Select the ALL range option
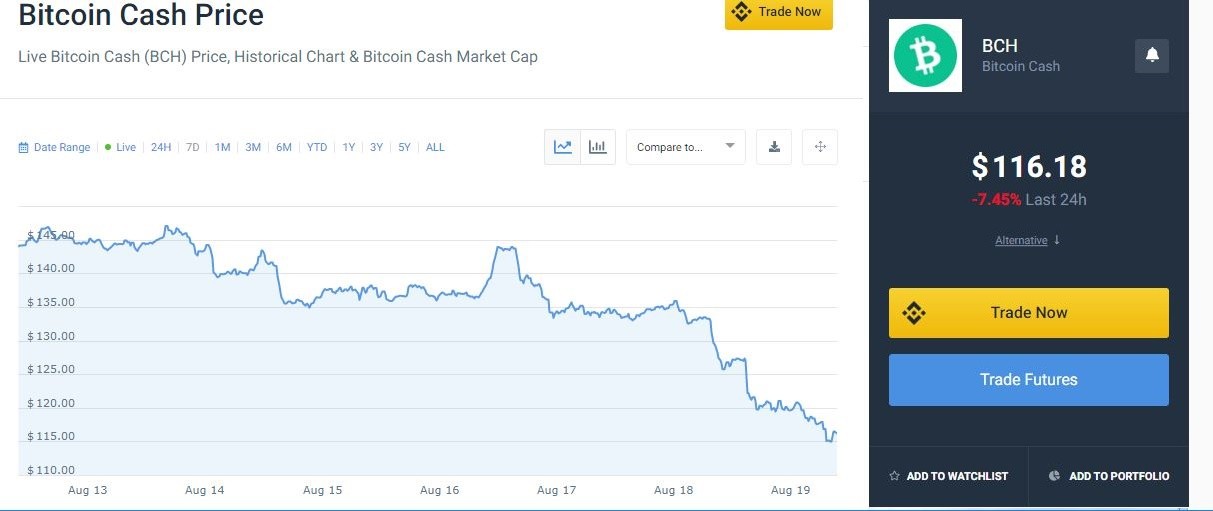The image size is (1213, 511). [x=435, y=147]
